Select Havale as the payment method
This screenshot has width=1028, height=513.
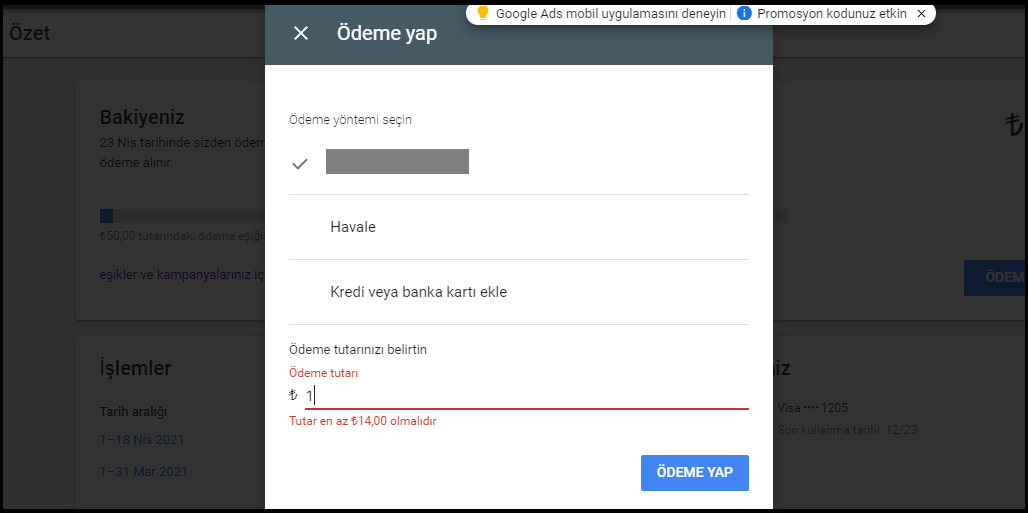click(x=353, y=227)
